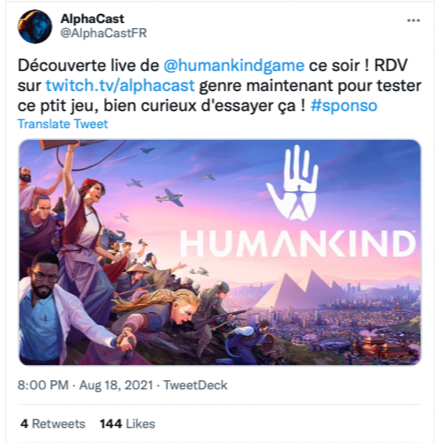435x443 pixels.
Task: Open the Humankind promotional image
Action: coord(220,252)
